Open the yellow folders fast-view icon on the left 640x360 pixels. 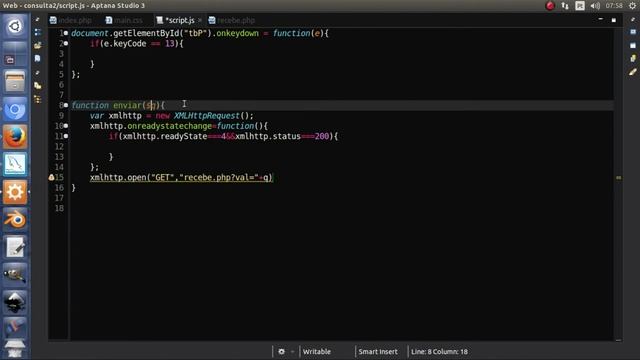click(x=38, y=86)
